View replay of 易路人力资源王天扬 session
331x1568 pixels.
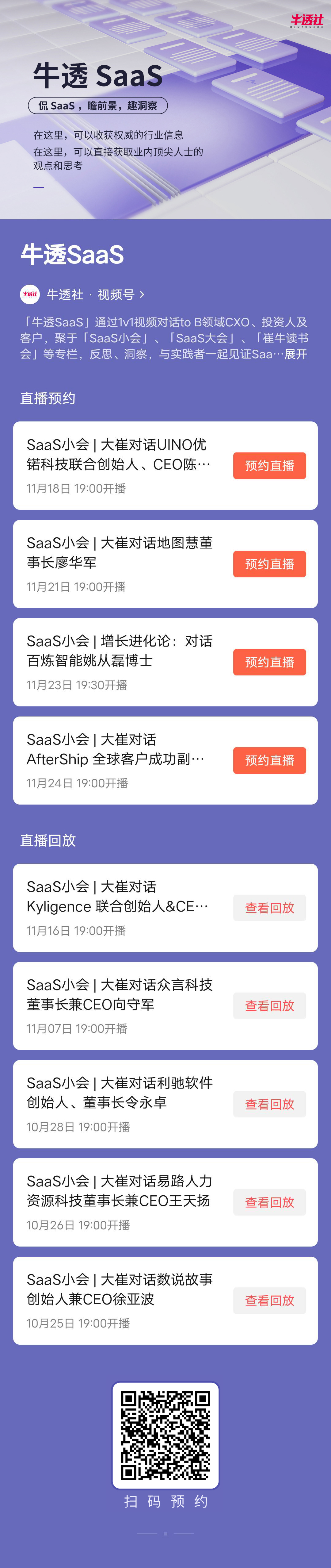[269, 1202]
